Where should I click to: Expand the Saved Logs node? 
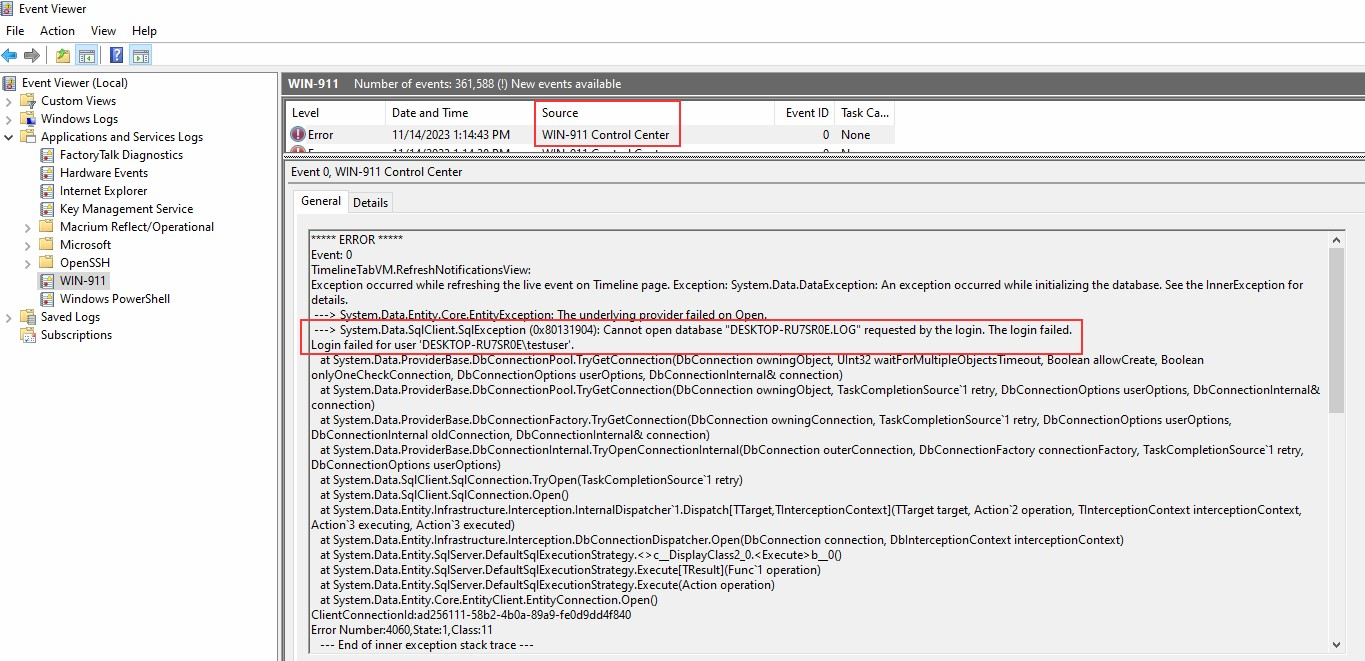[9, 317]
